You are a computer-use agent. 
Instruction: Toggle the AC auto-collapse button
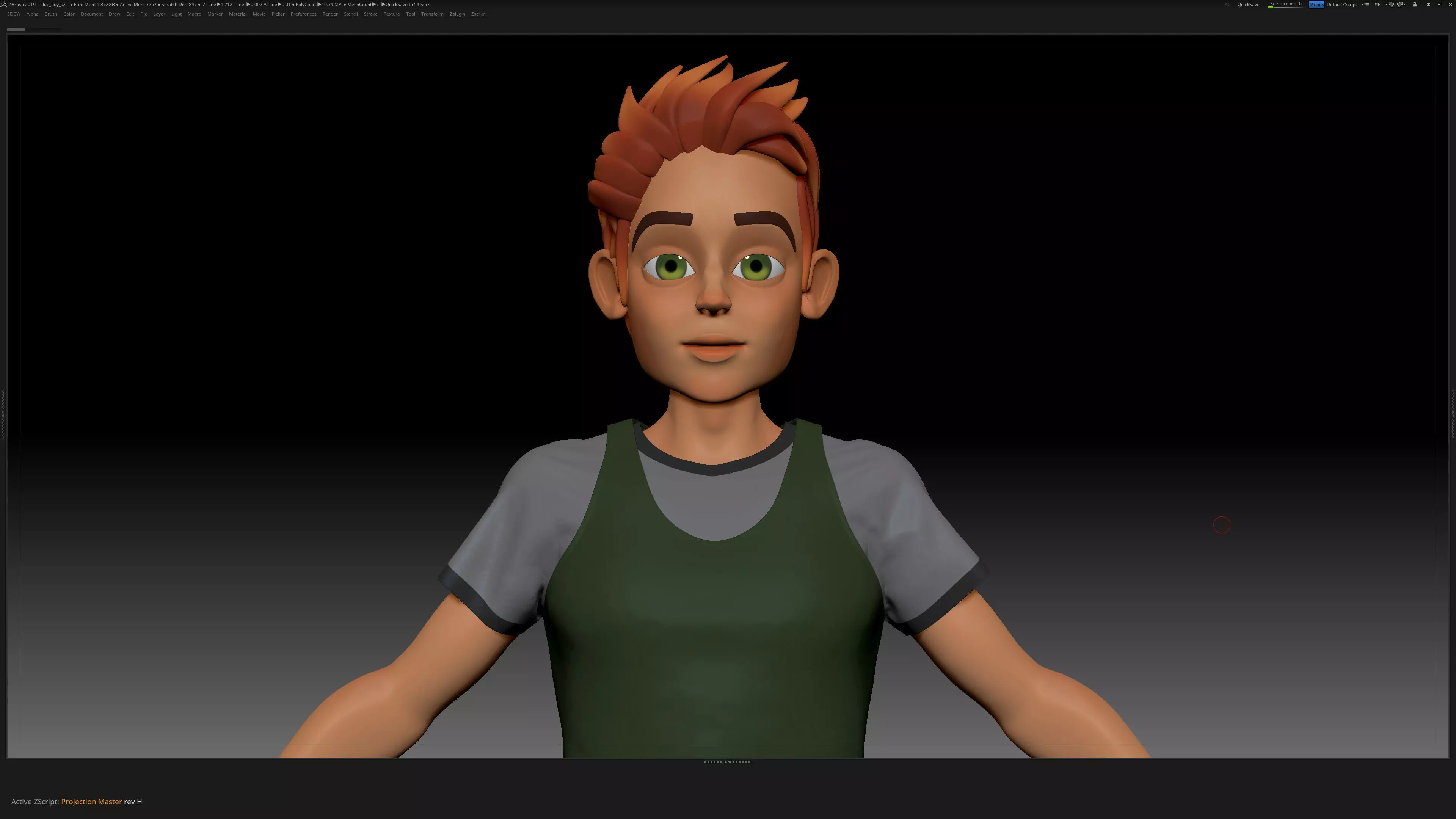coord(1227,5)
